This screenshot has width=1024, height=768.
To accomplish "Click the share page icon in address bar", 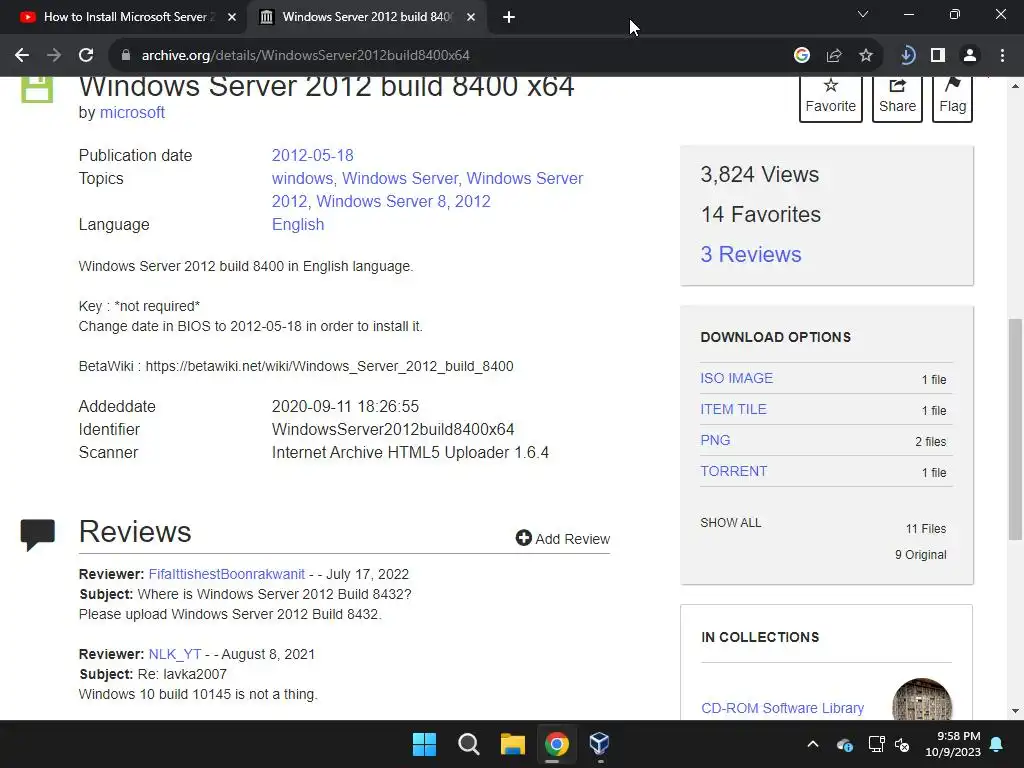I will [x=834, y=56].
